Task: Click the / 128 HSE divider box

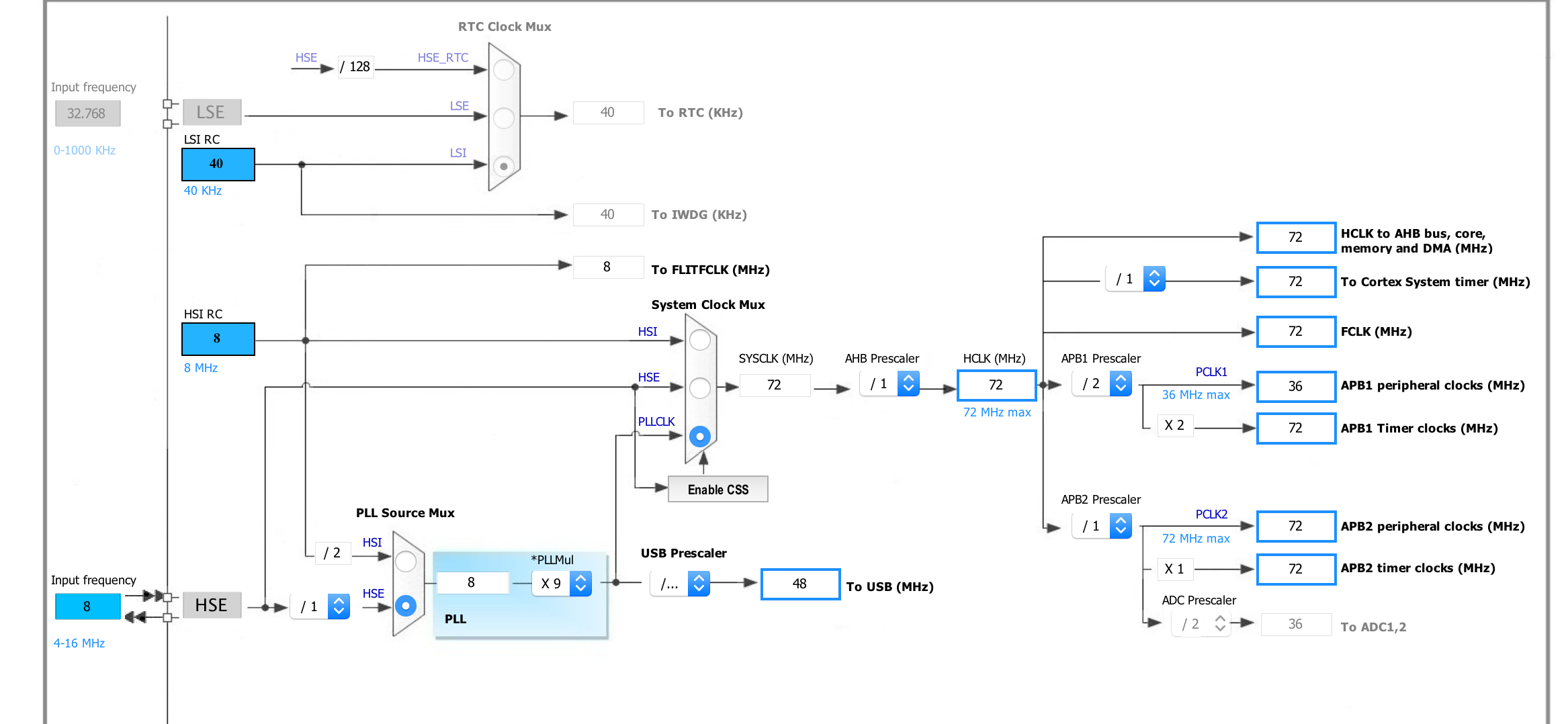Action: (355, 66)
